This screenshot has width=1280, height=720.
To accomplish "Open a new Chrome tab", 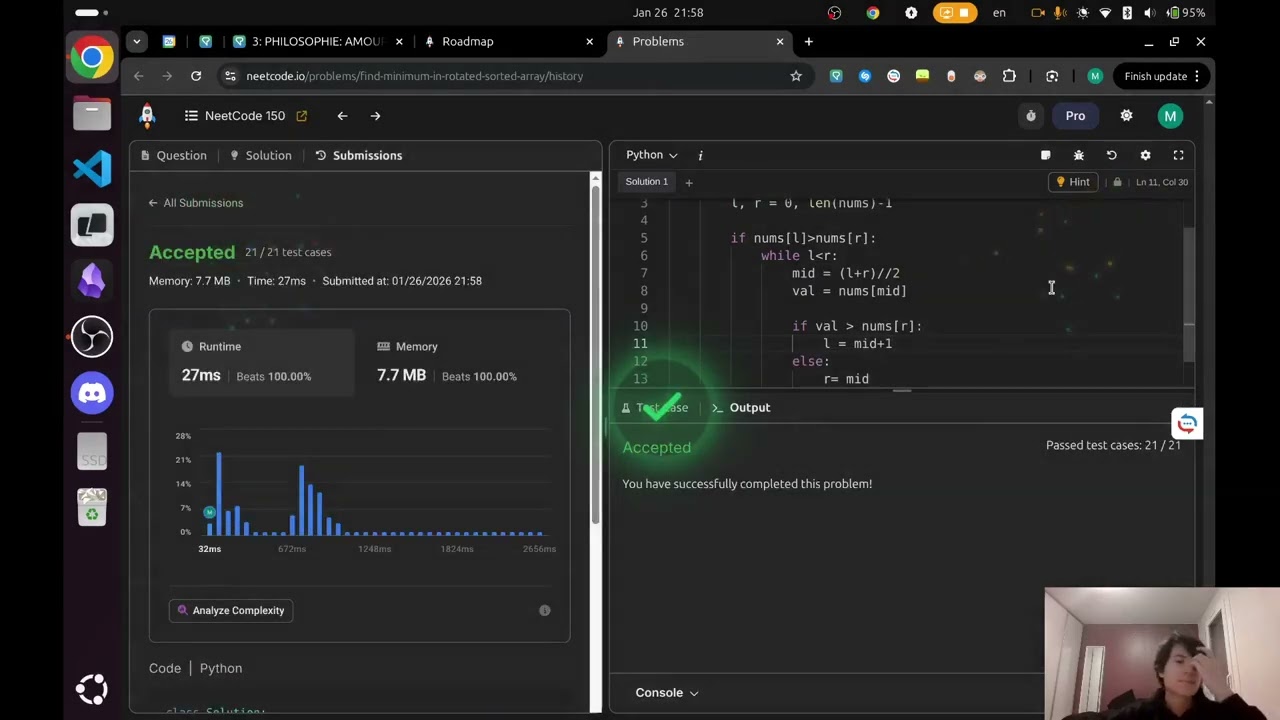I will click(x=808, y=41).
